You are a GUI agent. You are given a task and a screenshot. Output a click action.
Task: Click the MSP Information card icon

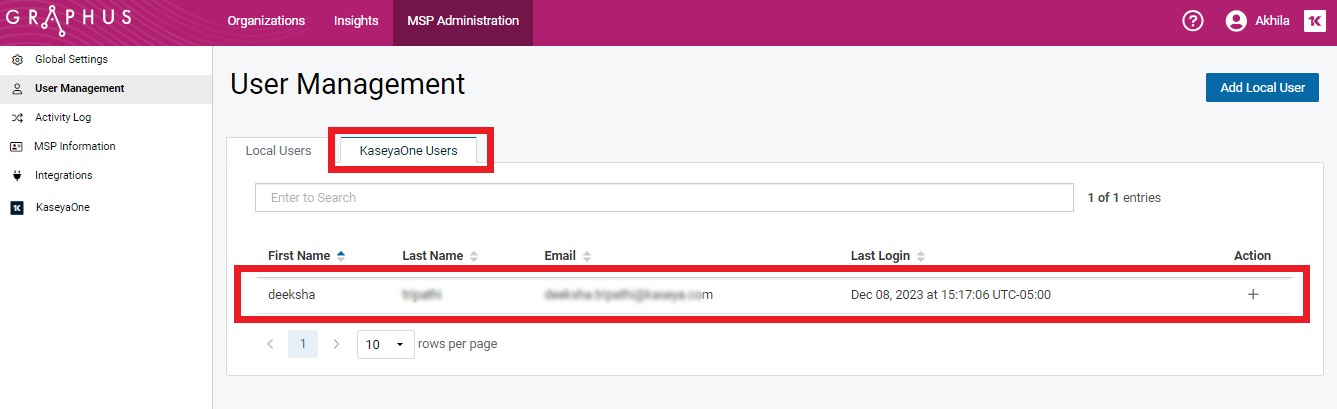pyautogui.click(x=16, y=147)
